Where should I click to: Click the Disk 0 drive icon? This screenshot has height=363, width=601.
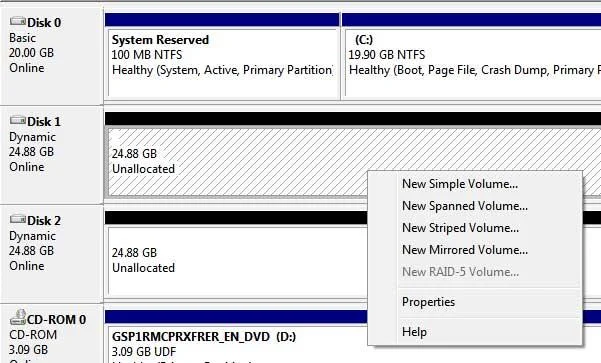(x=18, y=21)
